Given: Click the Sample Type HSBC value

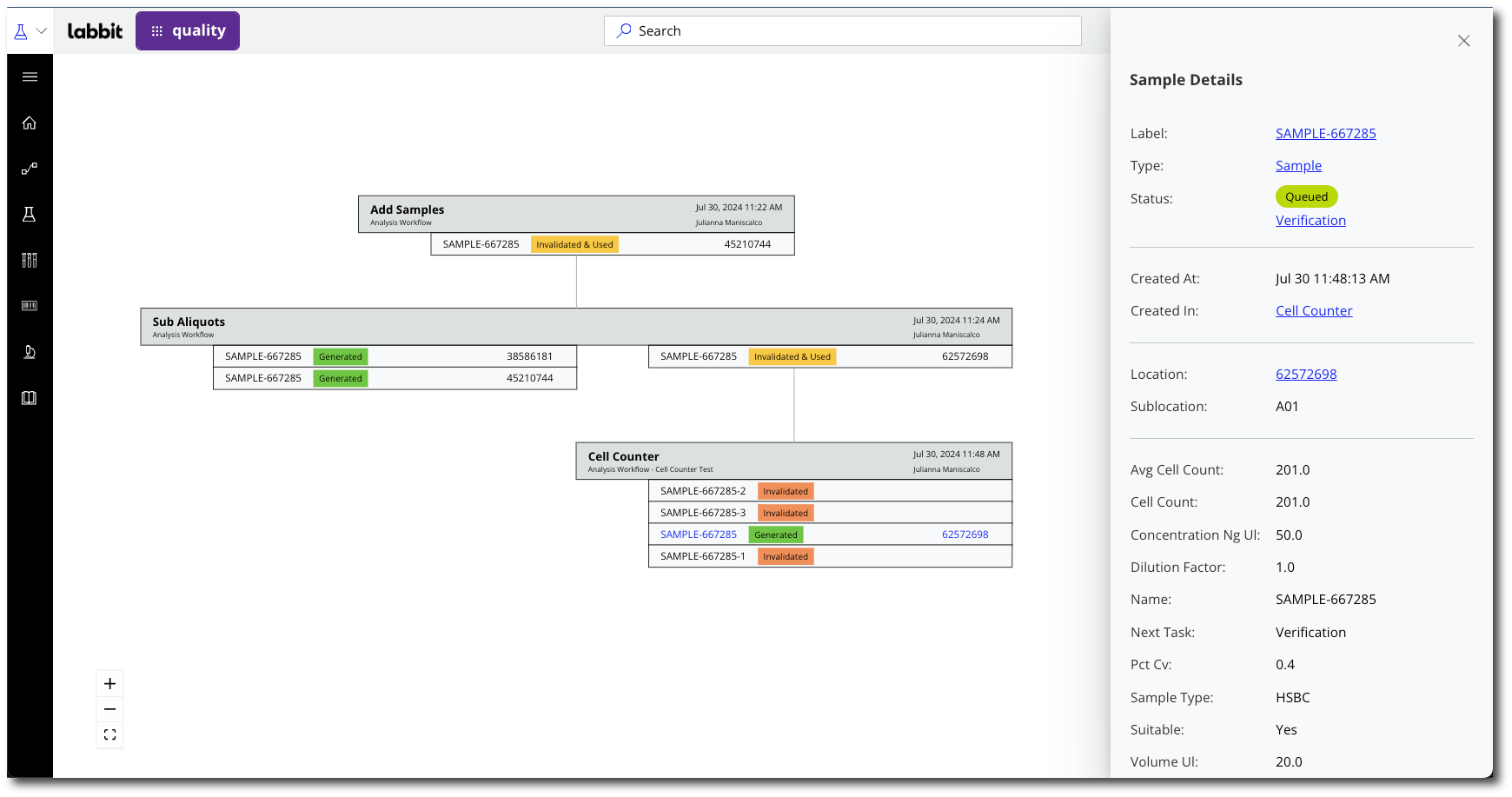Looking at the screenshot, I should coord(1293,698).
